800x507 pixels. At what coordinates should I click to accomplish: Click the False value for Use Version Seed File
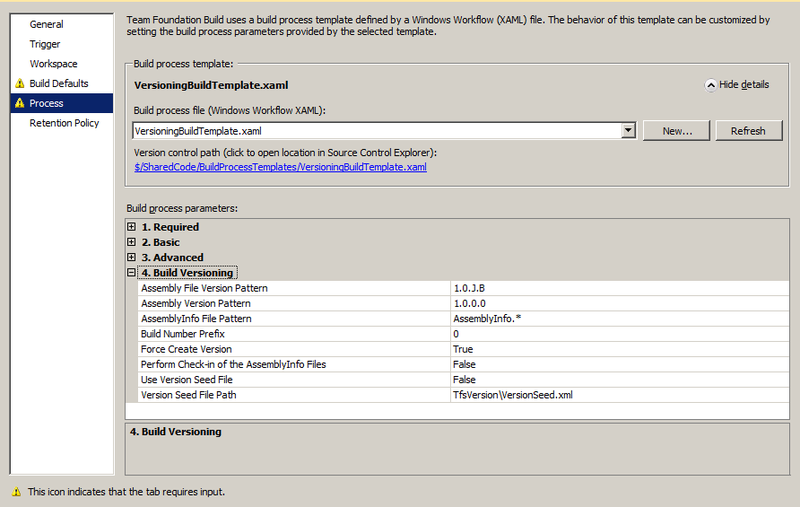(619, 380)
